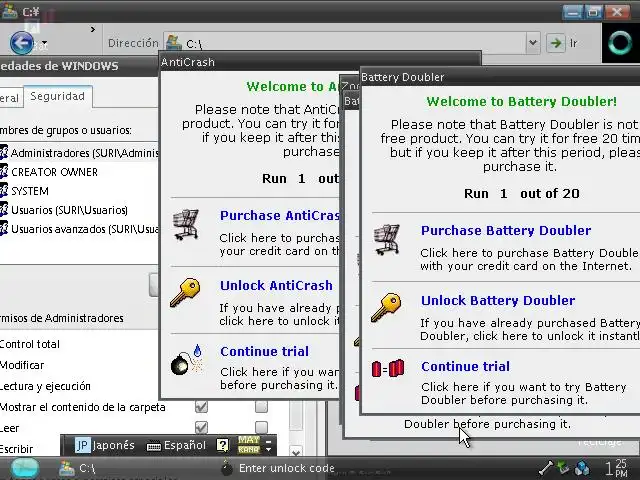
Task: Click the AntiCrash window title bar
Action: pyautogui.click(x=320, y=62)
